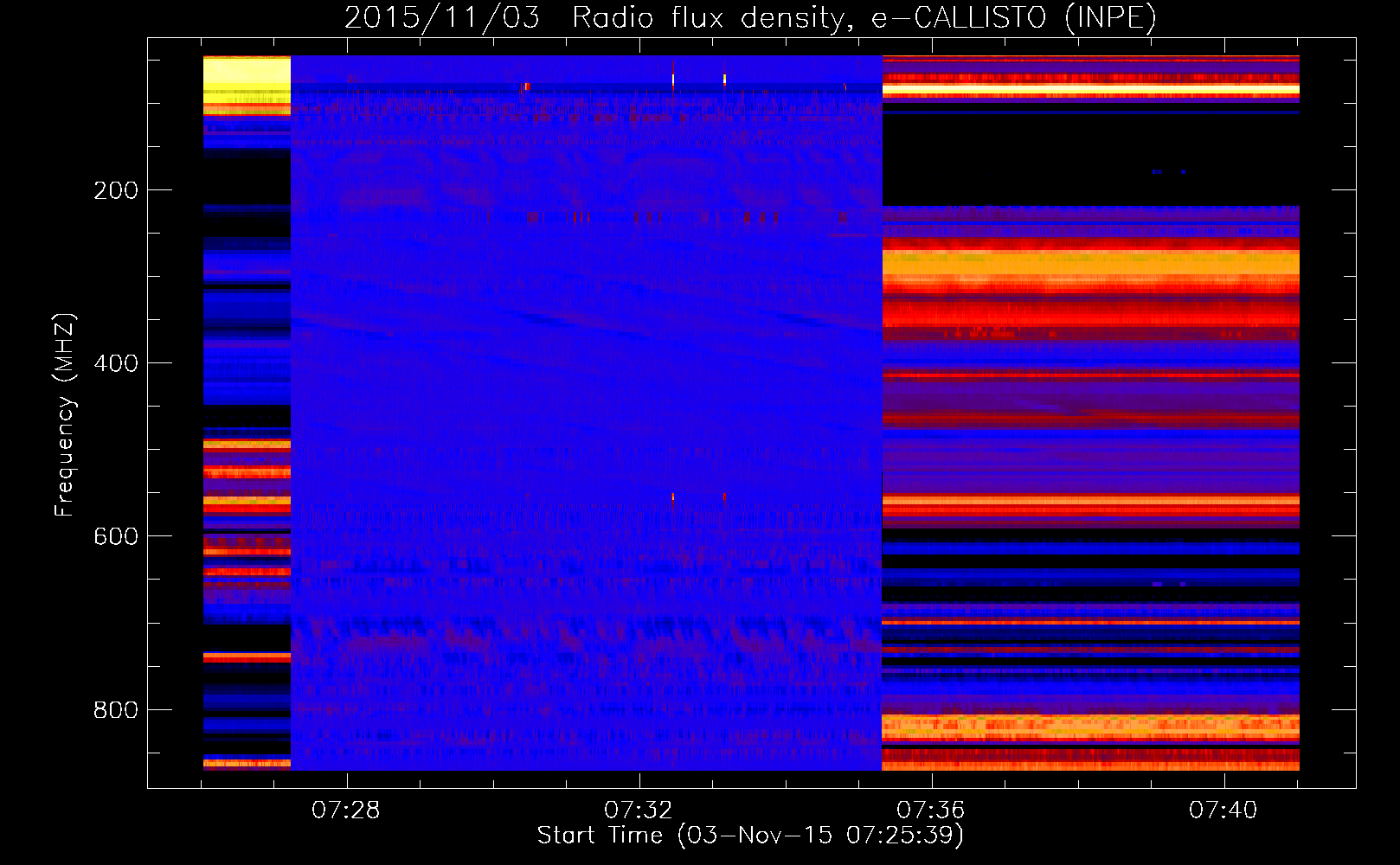This screenshot has height=865, width=1400.
Task: Click the plot title '2015/11/03 Radio flux density, e-CALLISTO (INPE)'
Action: (x=750, y=17)
